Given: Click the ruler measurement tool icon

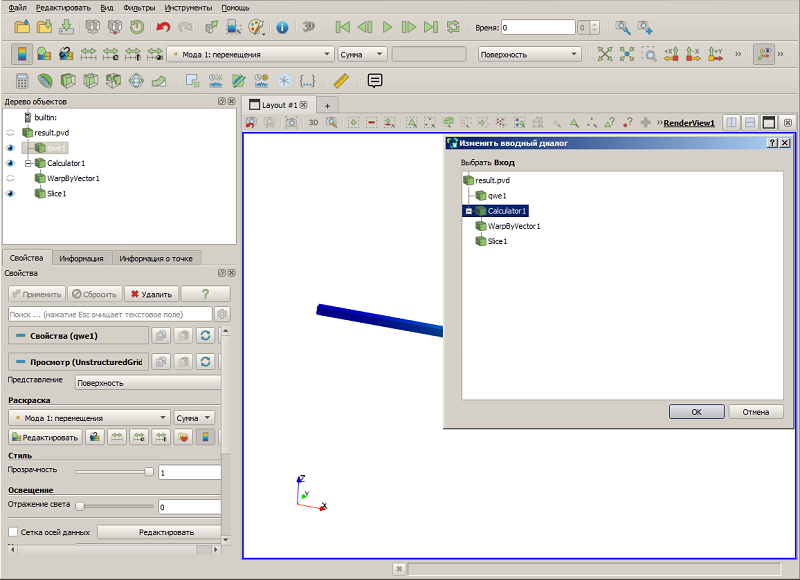Looking at the screenshot, I should click(x=340, y=81).
